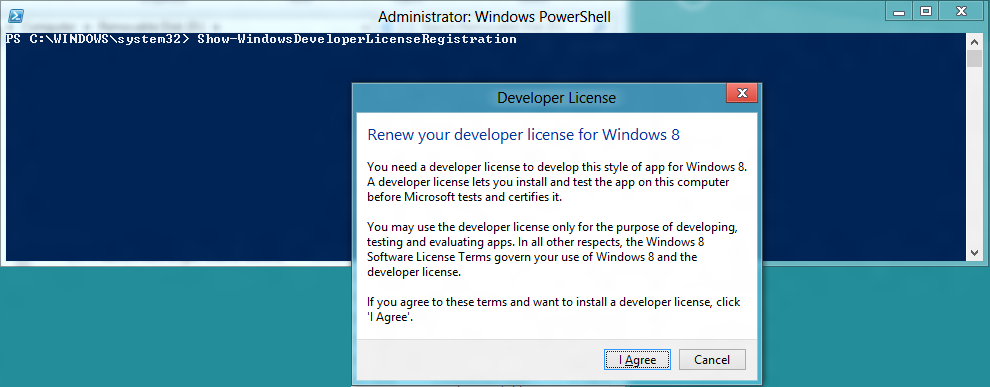Click the I Agree button
990x387 pixels.
637,360
